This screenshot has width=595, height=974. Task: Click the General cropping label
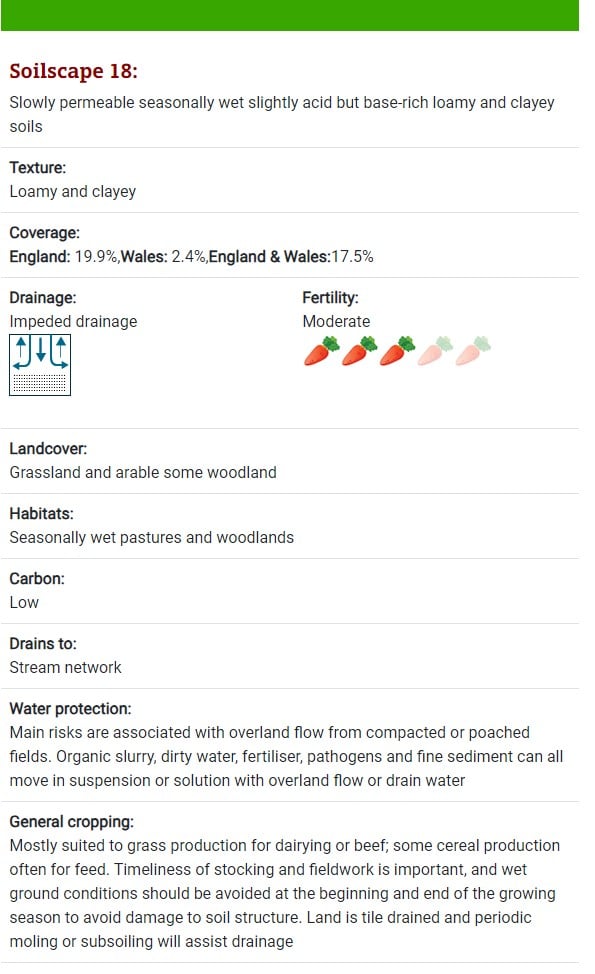click(x=71, y=822)
